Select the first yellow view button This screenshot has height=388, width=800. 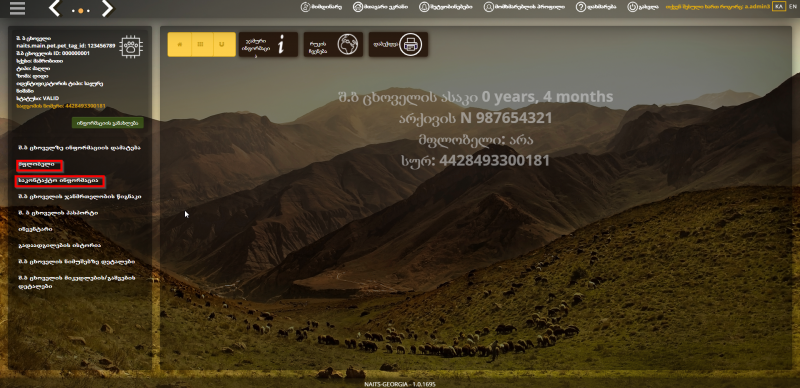pyautogui.click(x=179, y=44)
